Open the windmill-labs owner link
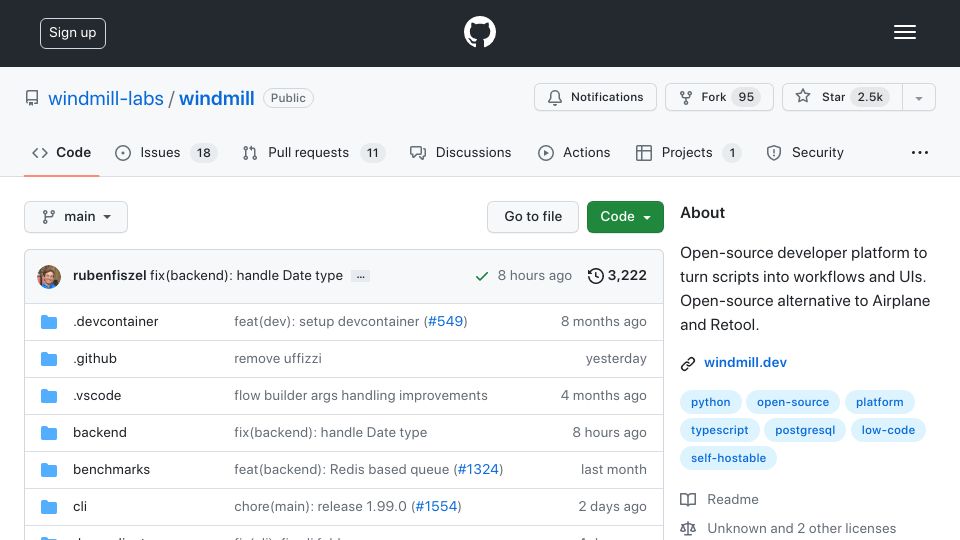Screen dimensions: 960x540 point(106,99)
